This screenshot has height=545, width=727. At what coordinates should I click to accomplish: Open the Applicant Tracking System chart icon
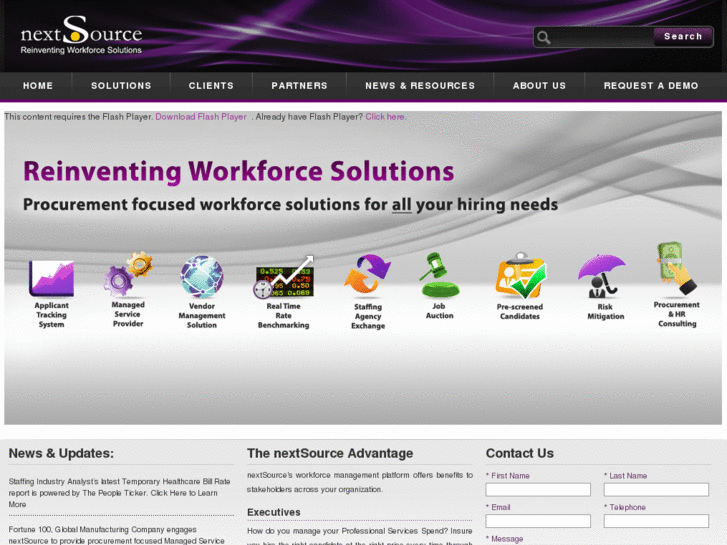click(51, 278)
